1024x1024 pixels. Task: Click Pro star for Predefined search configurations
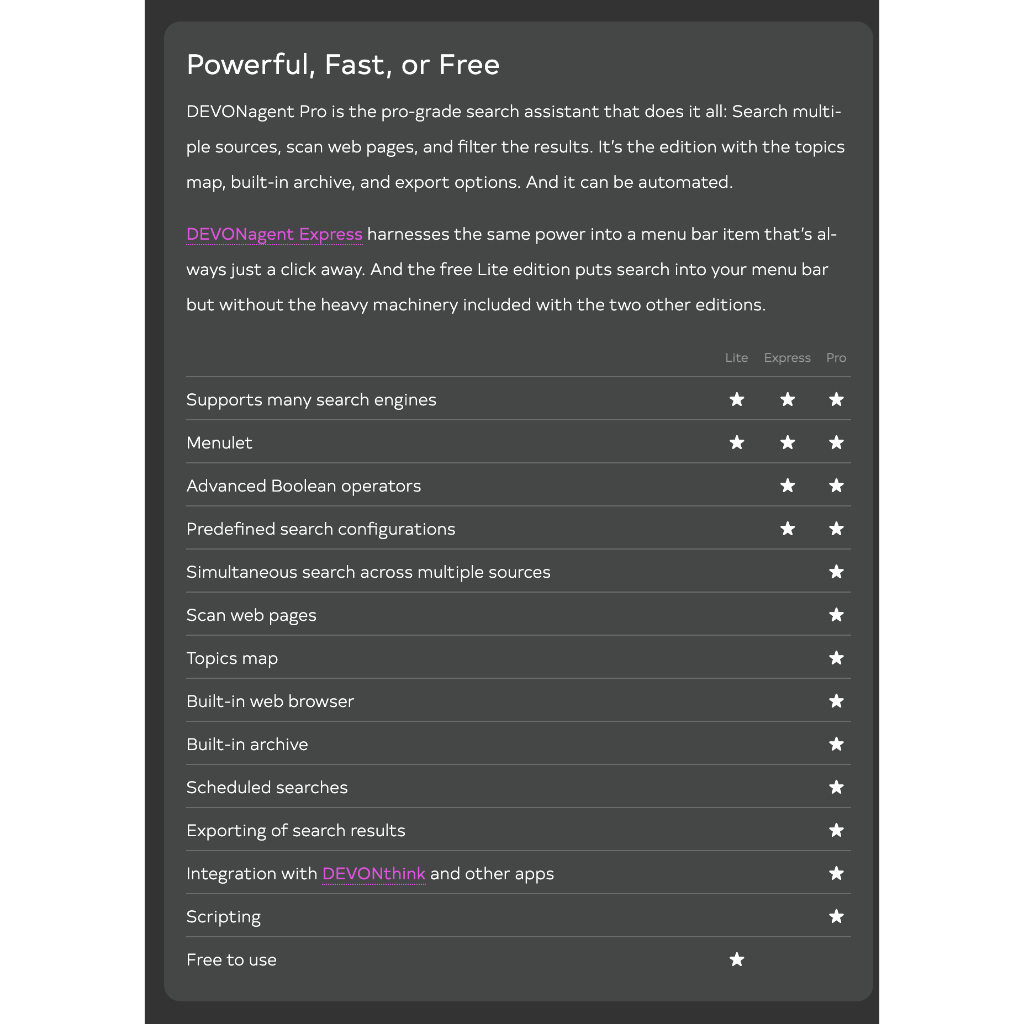[837, 529]
